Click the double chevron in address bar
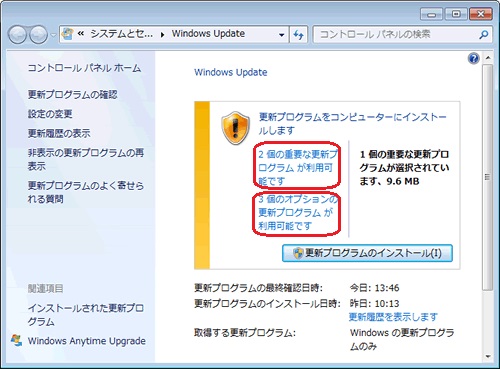 pos(80,34)
